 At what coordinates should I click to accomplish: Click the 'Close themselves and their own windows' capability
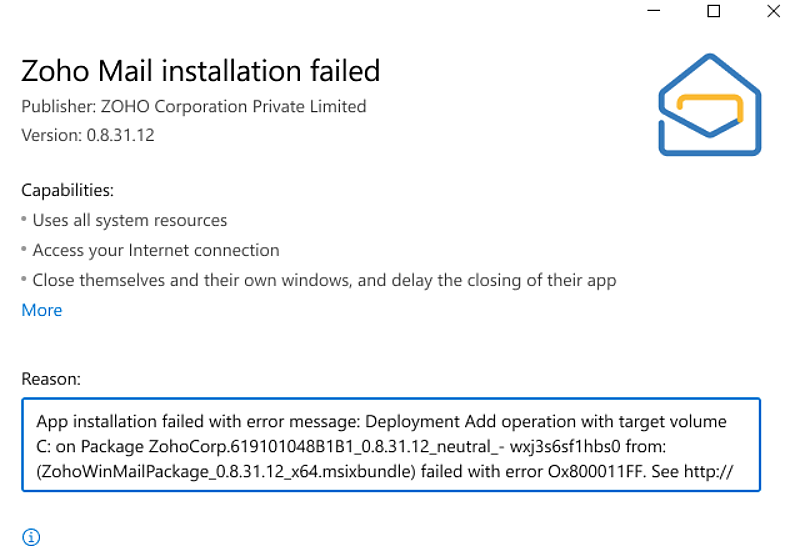pos(324,280)
